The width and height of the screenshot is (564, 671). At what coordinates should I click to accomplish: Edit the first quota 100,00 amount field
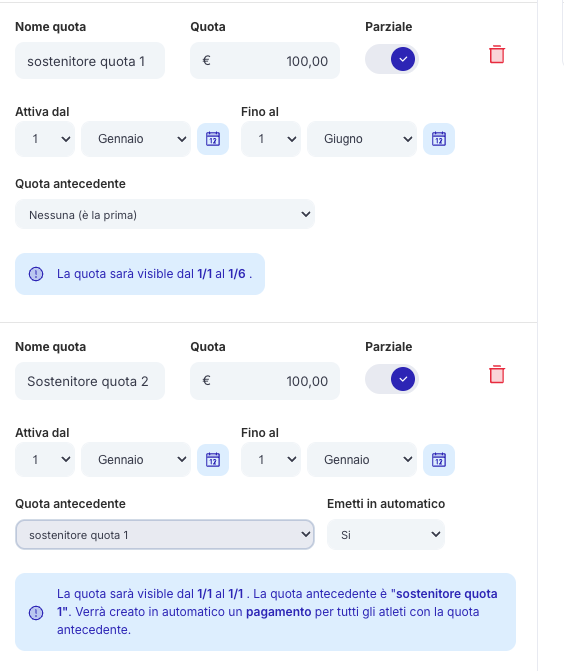pyautogui.click(x=265, y=61)
